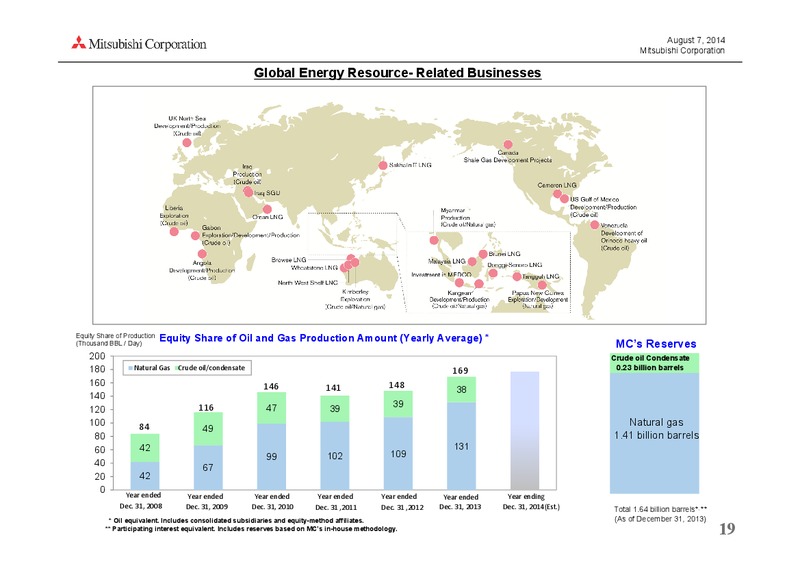Click the Papua New Guinea map marker
800x566 pixels.
coord(542,285)
